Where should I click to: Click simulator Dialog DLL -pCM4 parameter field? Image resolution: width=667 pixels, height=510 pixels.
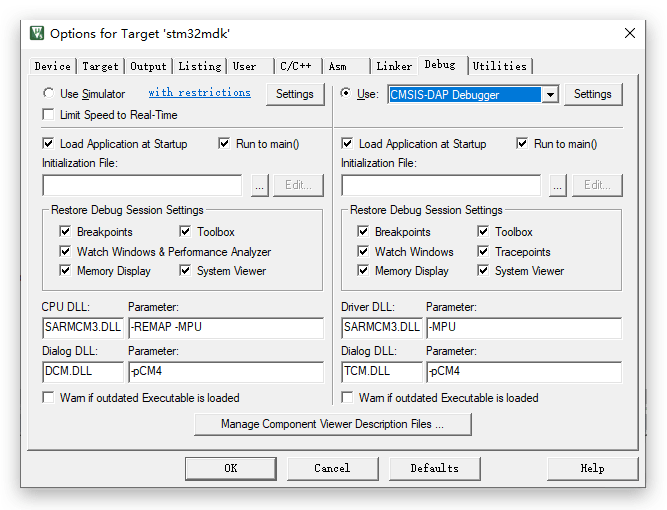(226, 372)
